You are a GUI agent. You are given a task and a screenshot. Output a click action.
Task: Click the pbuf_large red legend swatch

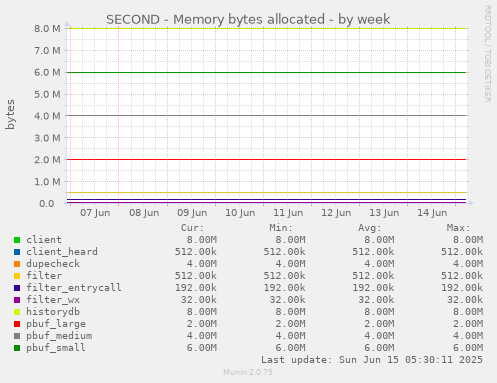point(17,324)
